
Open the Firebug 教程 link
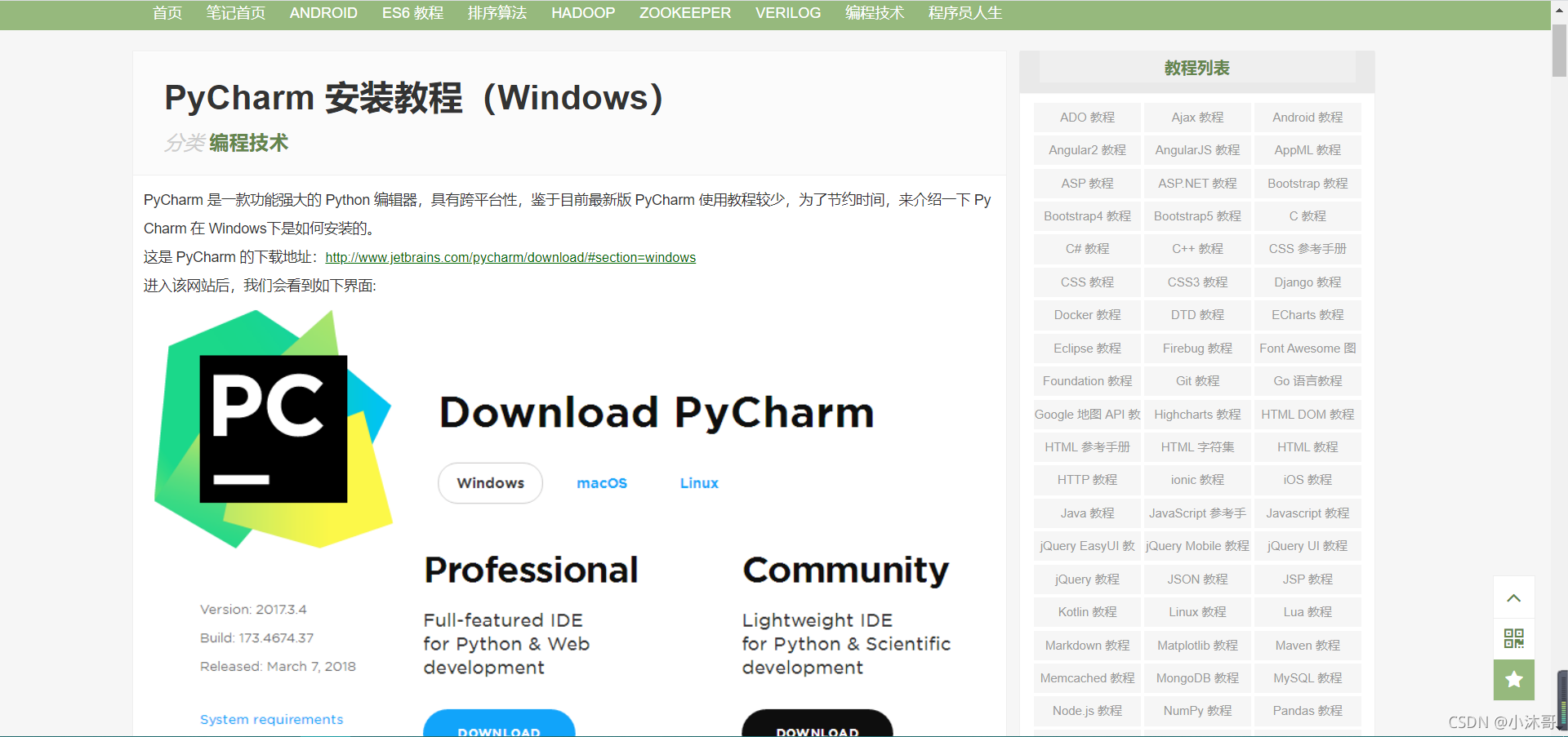tap(1197, 349)
